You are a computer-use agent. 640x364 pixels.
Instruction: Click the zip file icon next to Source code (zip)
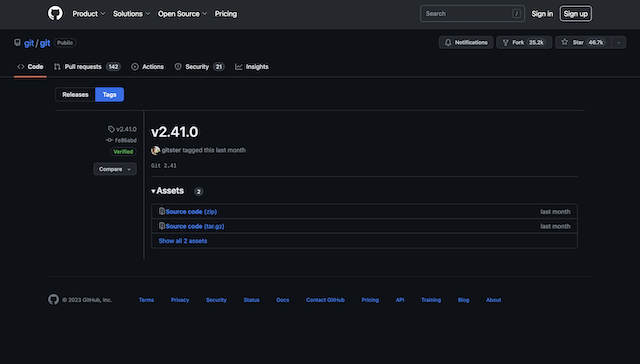(162, 211)
